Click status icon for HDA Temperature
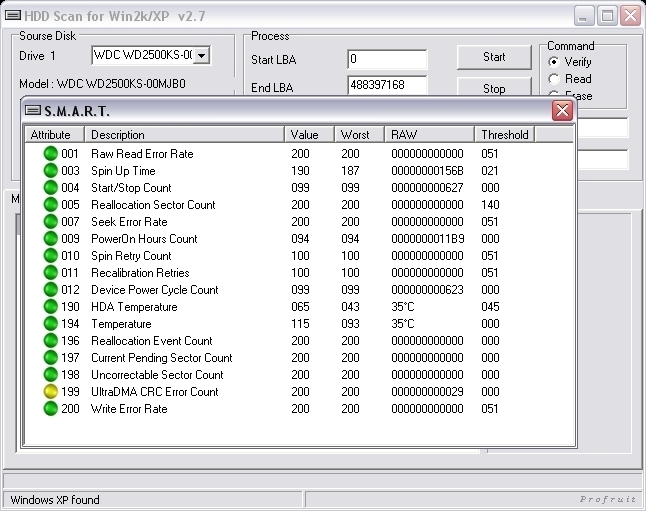The width and height of the screenshot is (646, 511). [51, 307]
